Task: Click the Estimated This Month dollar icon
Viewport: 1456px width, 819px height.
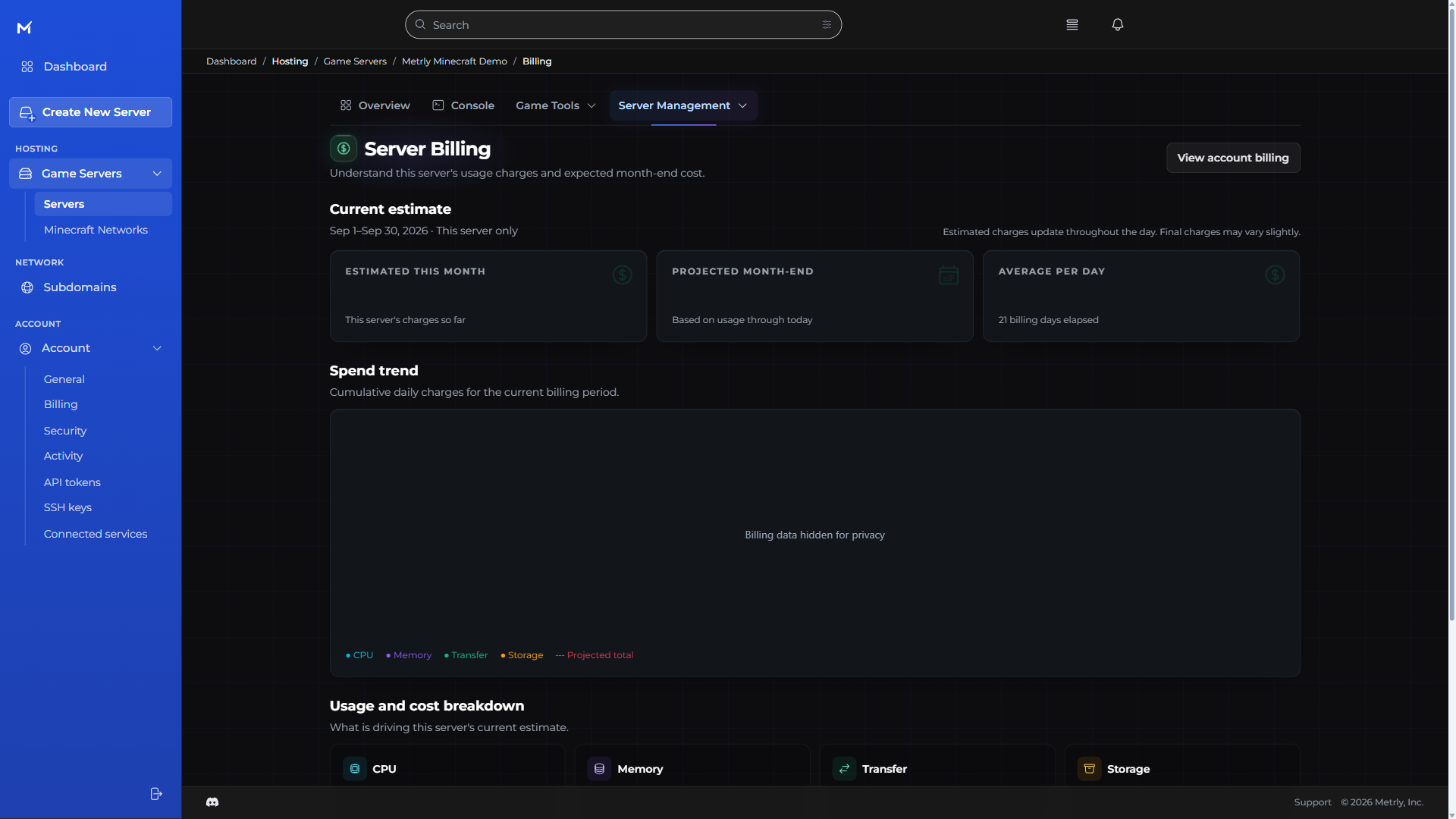Action: click(x=622, y=275)
